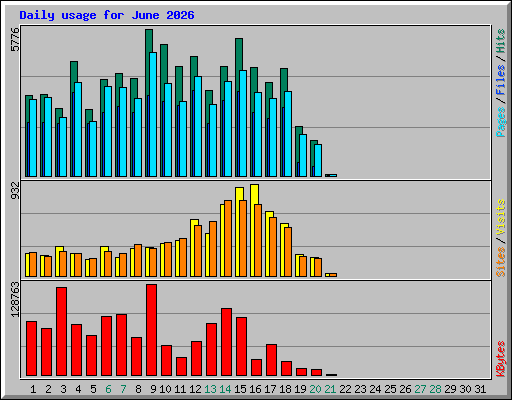Click day 25 on the date axis
This screenshot has height=400, width=512.
pyautogui.click(x=390, y=389)
